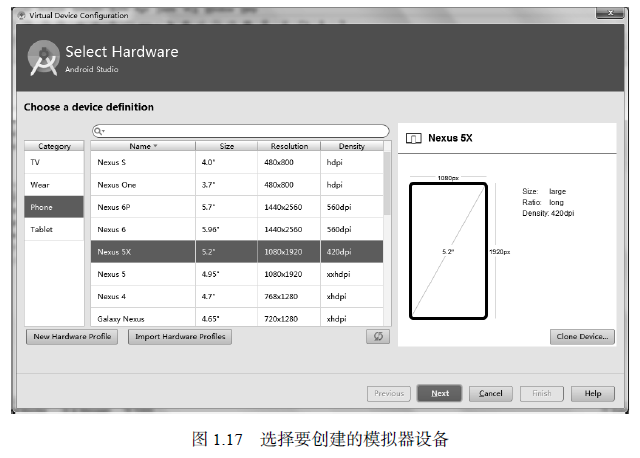Viewport: 640px width, 458px height.
Task: Select the Nexus 5 device row
Action: [x=237, y=274]
